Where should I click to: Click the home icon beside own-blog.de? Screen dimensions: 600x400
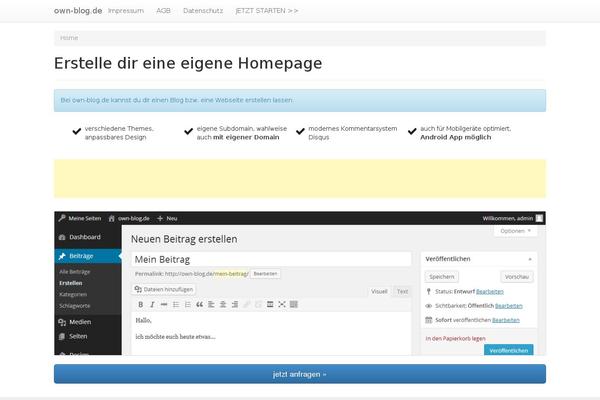point(111,219)
